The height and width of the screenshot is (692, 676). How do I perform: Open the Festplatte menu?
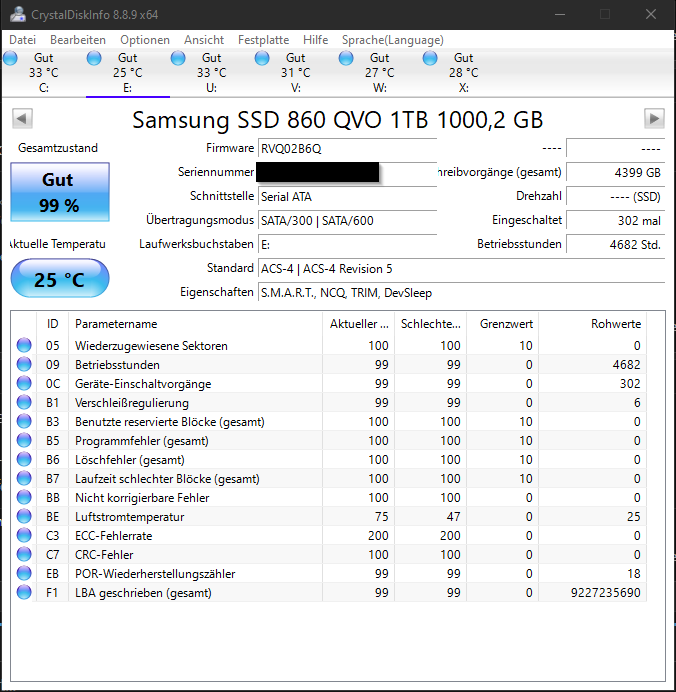pos(263,40)
